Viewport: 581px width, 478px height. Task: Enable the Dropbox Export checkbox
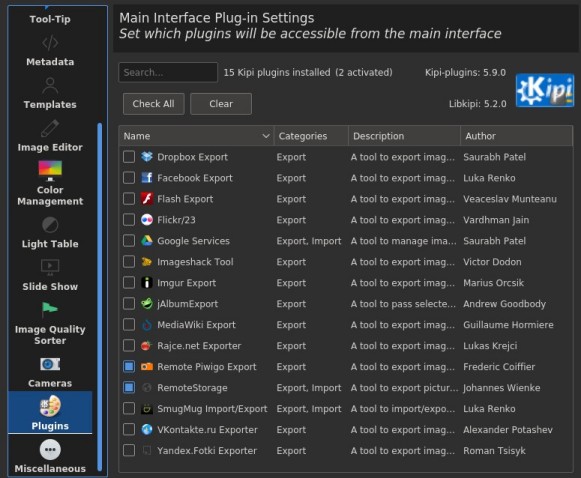129,157
